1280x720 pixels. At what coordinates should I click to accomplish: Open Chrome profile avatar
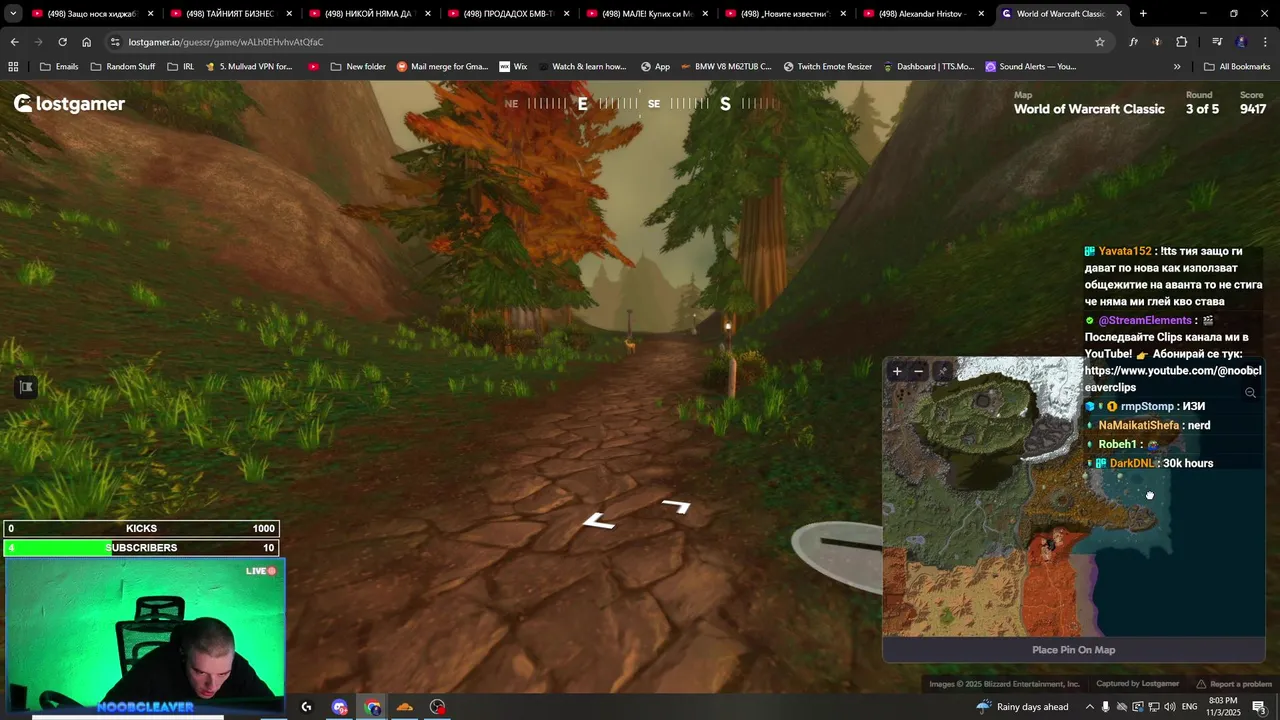[1241, 42]
